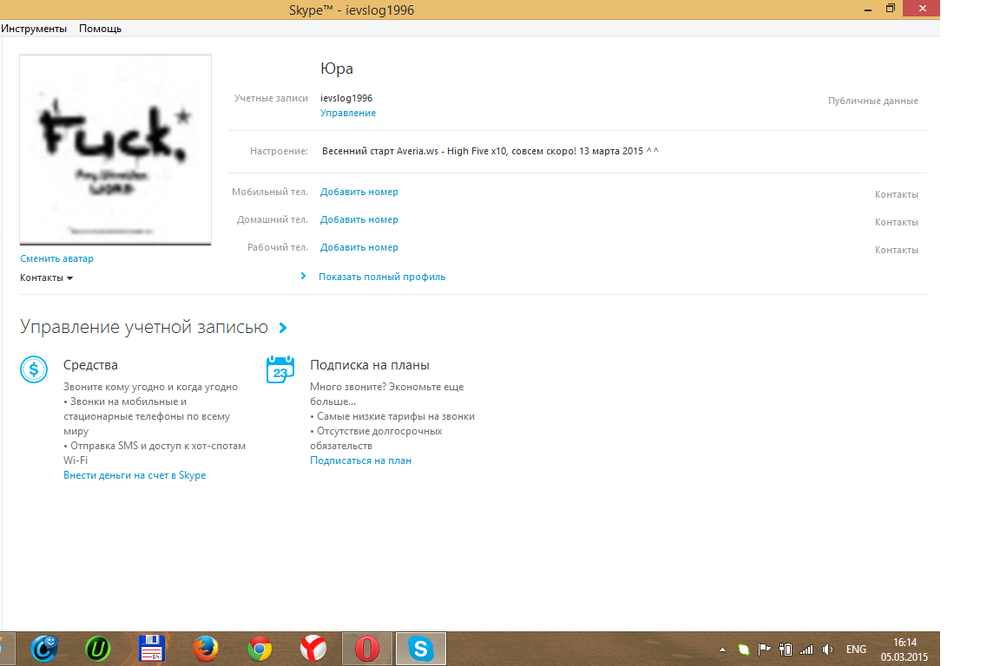Expand the Контакты dropdown under the avatar
Image resolution: width=1000 pixels, height=666 pixels.
click(47, 278)
